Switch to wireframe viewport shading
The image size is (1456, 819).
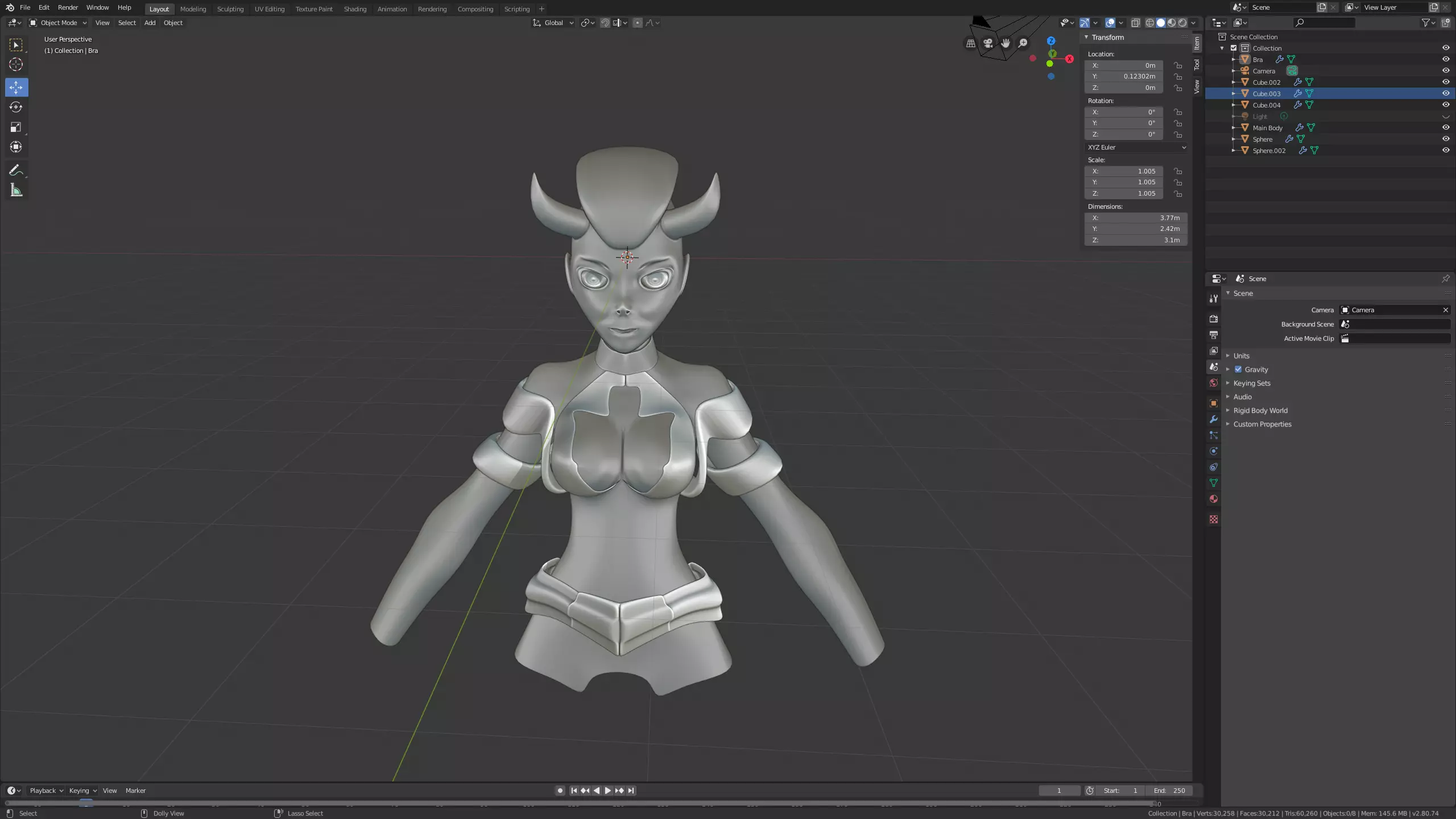(1150, 23)
